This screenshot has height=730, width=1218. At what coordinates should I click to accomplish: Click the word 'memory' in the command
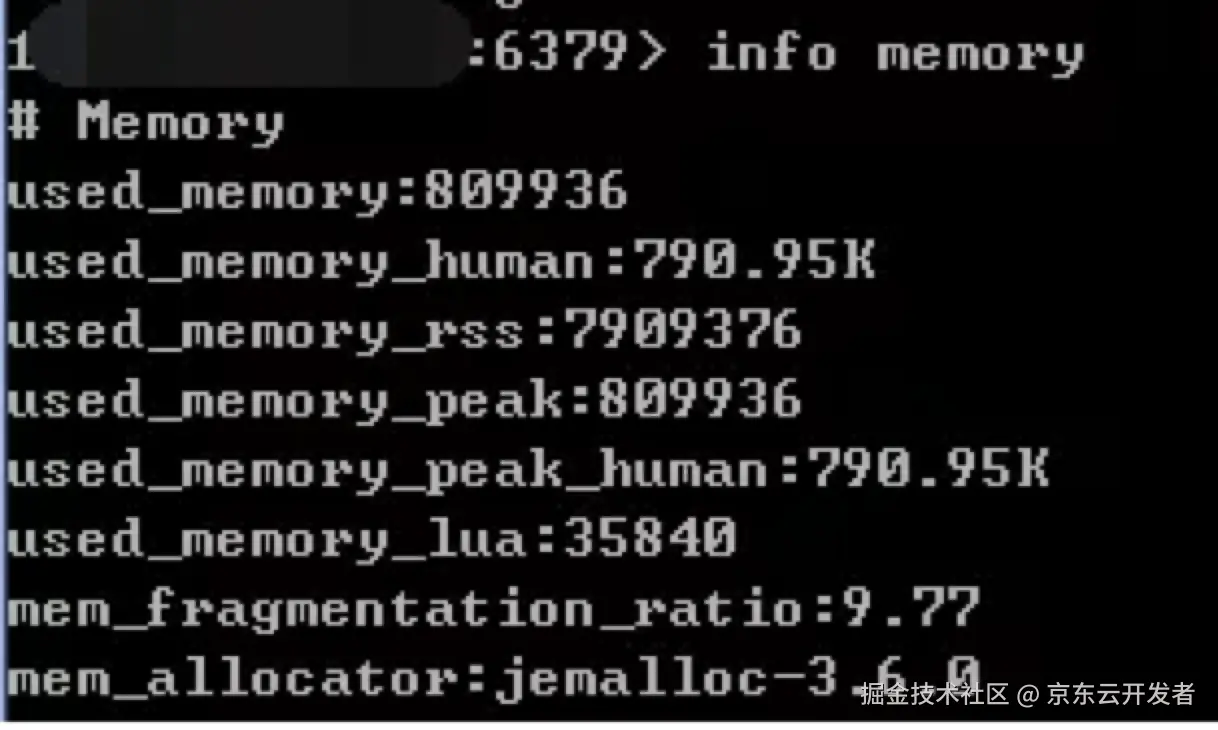pos(980,53)
